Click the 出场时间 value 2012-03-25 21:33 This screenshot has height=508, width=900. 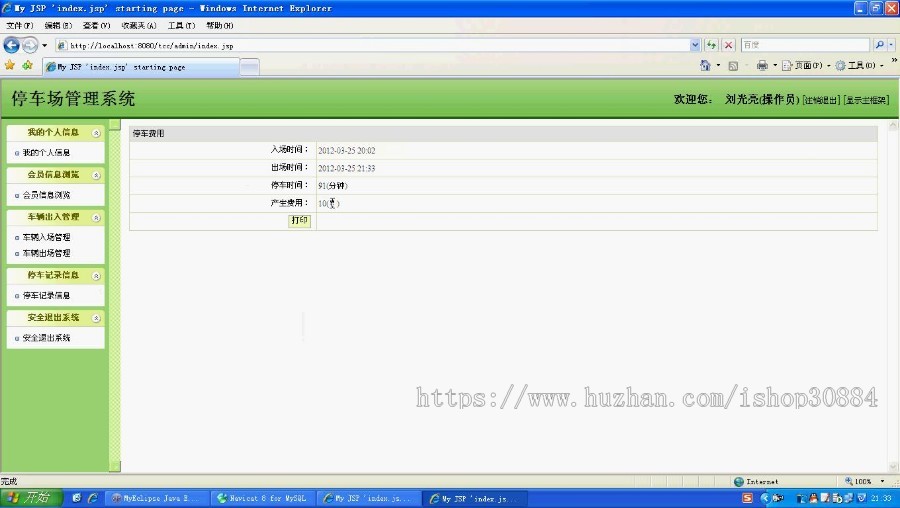click(347, 169)
